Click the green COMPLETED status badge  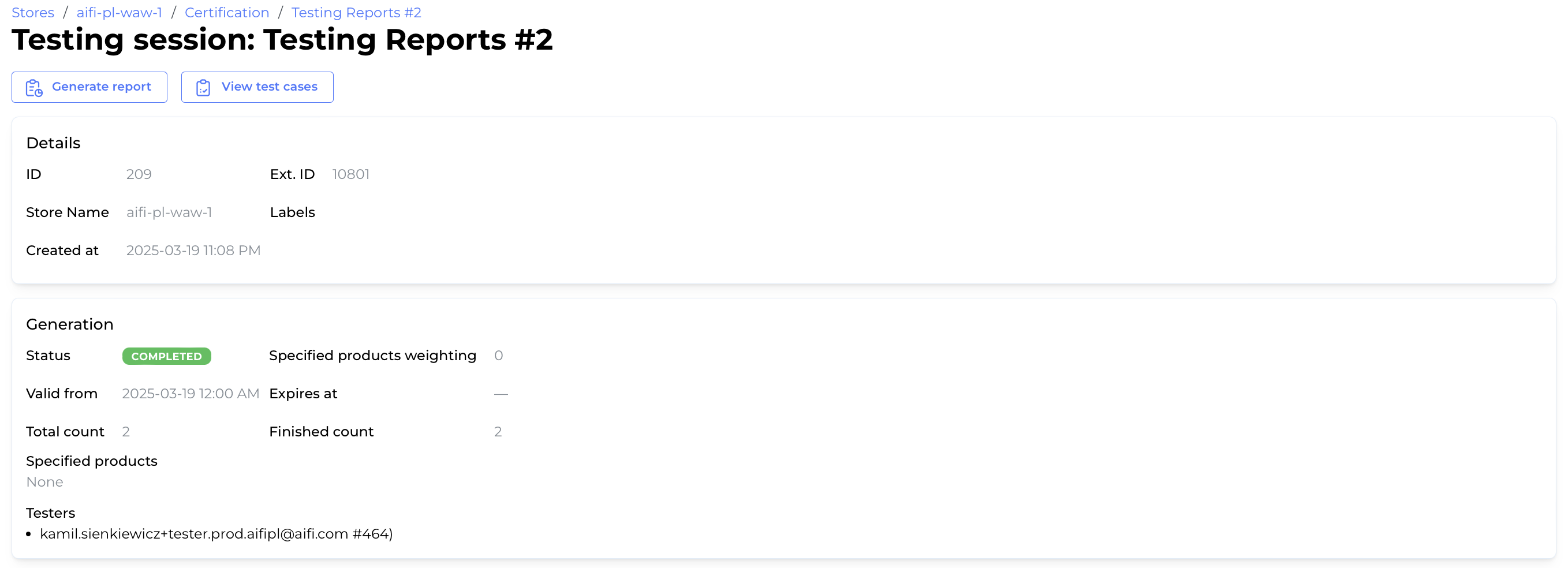166,356
